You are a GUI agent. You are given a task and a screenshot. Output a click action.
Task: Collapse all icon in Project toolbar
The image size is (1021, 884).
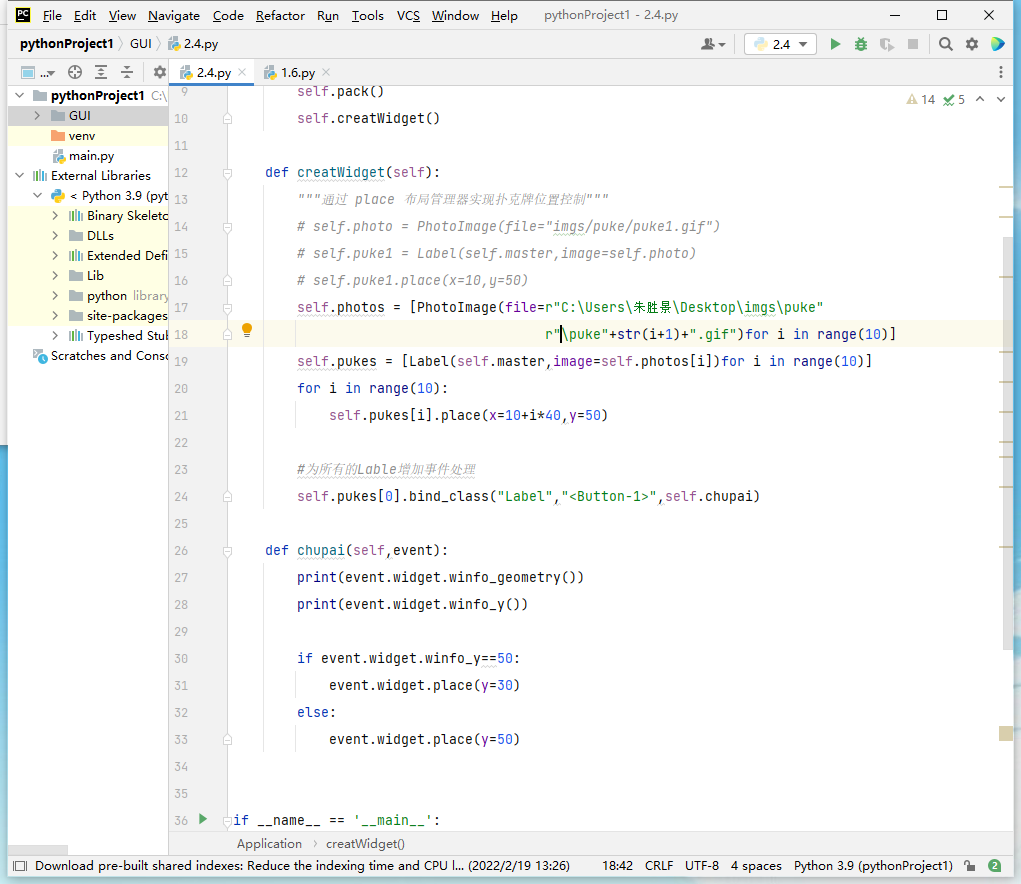(127, 72)
